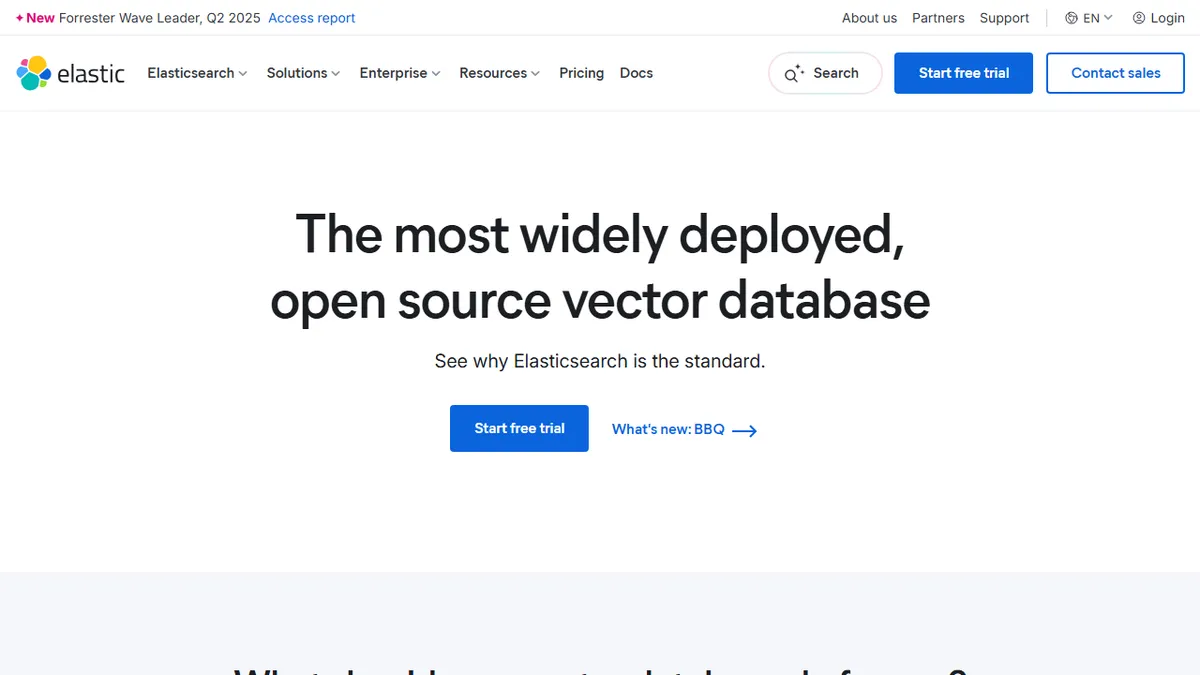Go to Partners
Screen dimensions: 1200x675
point(938,18)
